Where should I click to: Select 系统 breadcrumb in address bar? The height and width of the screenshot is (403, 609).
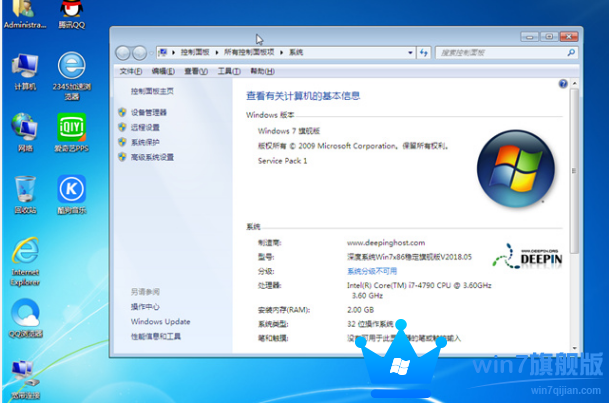pyautogui.click(x=296, y=52)
